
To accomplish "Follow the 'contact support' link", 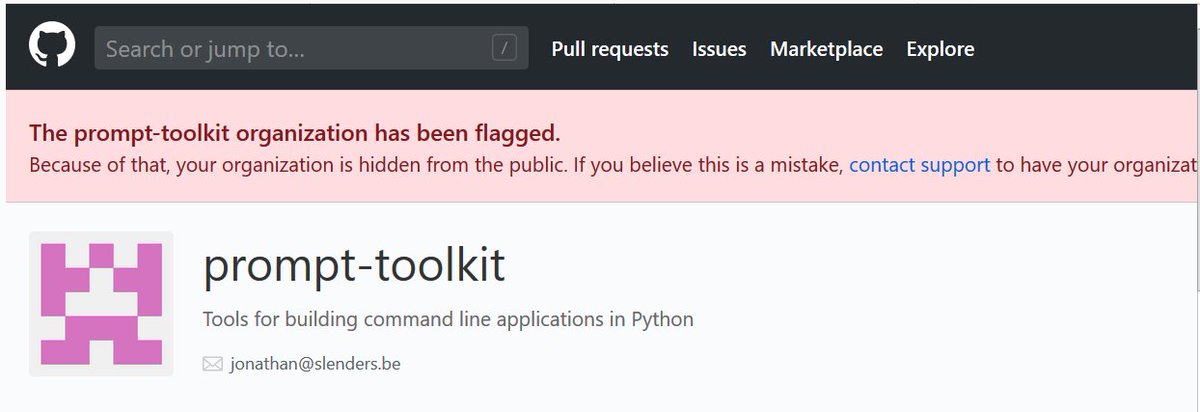I will pos(919,165).
